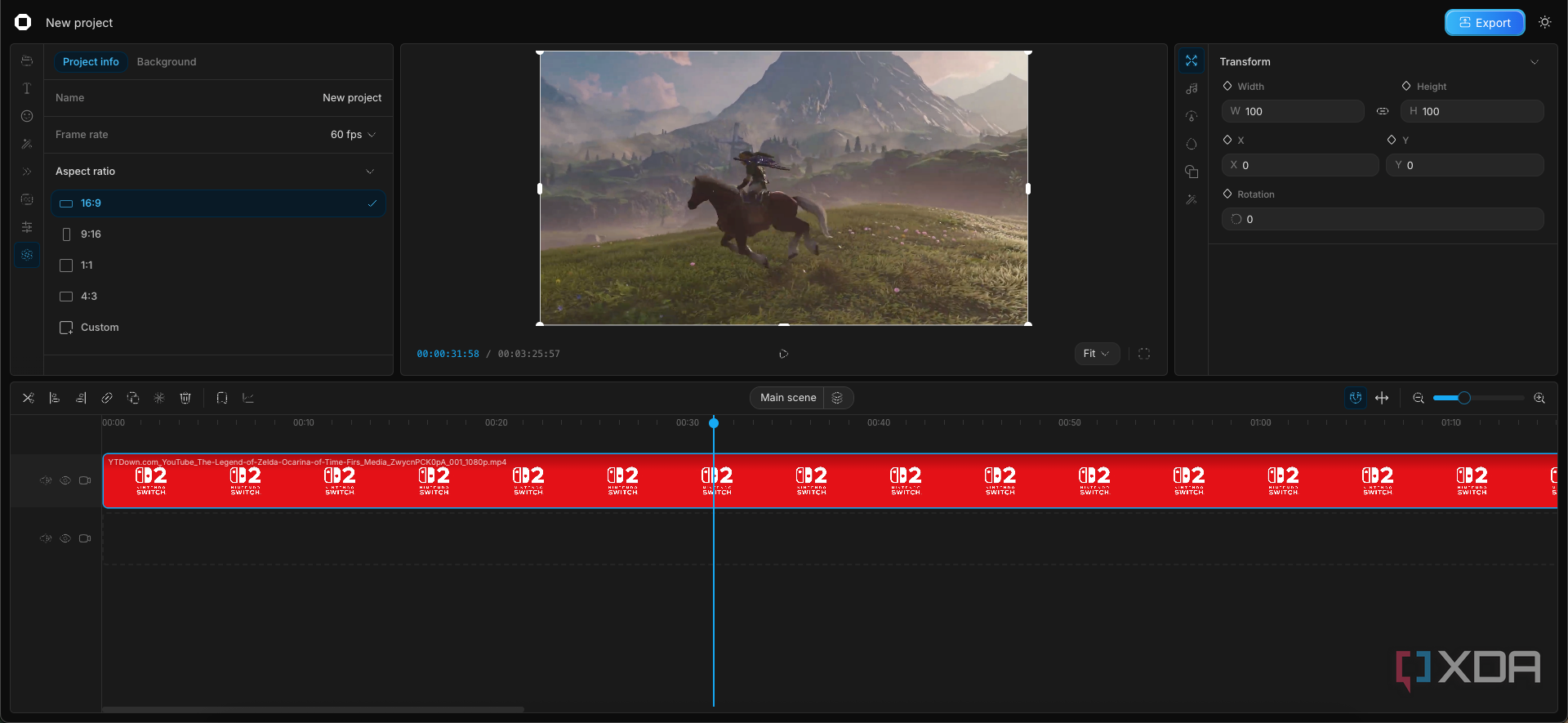1568x723 pixels.
Task: Open the Adjustments sliders icon in left sidebar
Action: point(27,227)
